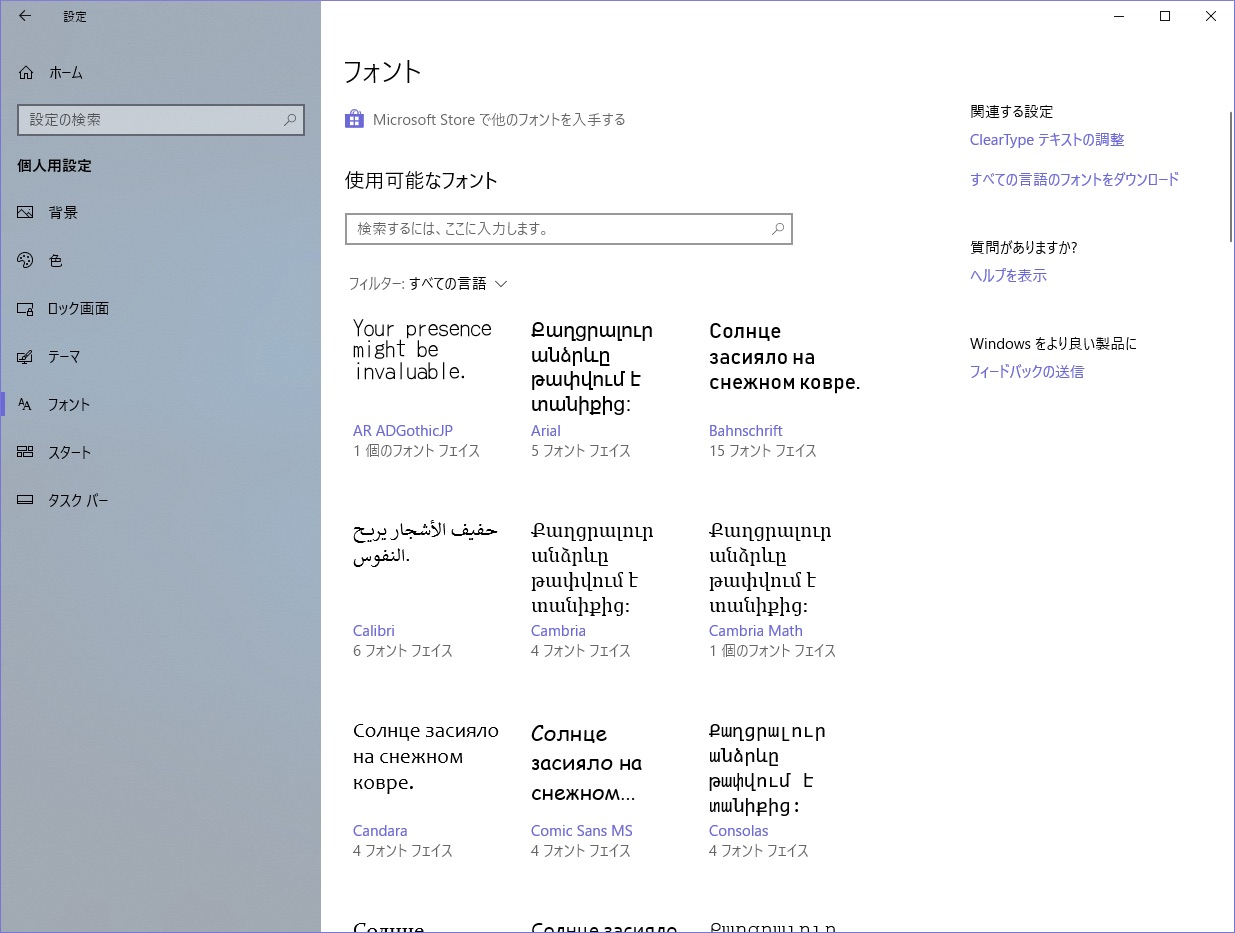
Task: Click the back arrow in the title bar
Action: coord(25,16)
